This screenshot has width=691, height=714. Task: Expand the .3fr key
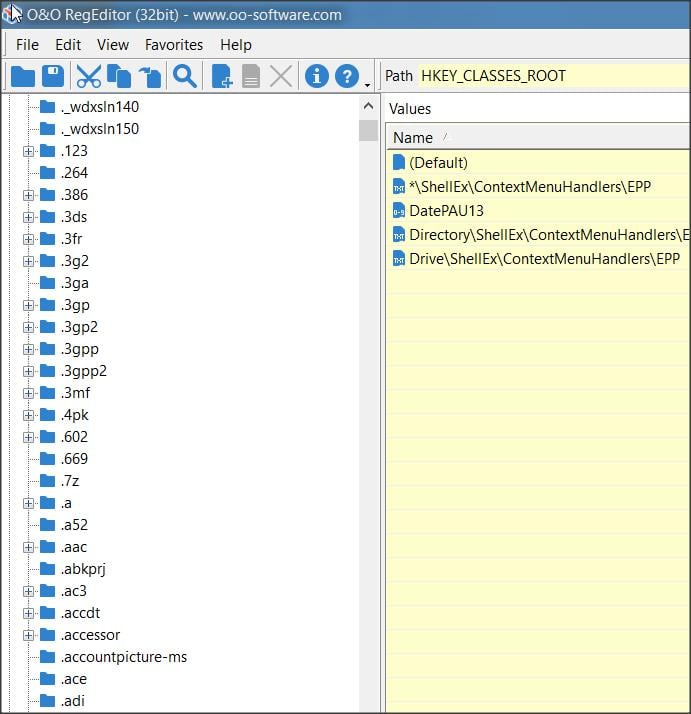(28, 239)
